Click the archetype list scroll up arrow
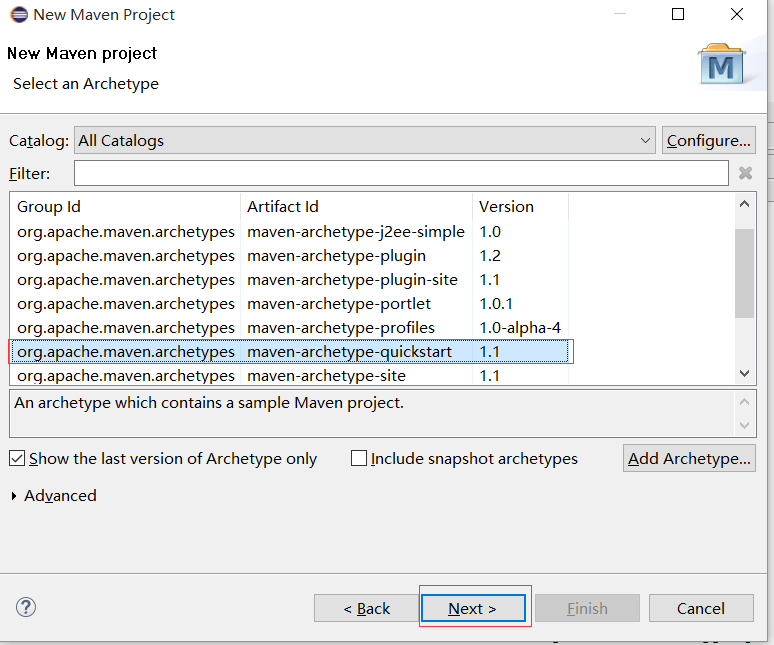774x645 pixels. 744,204
